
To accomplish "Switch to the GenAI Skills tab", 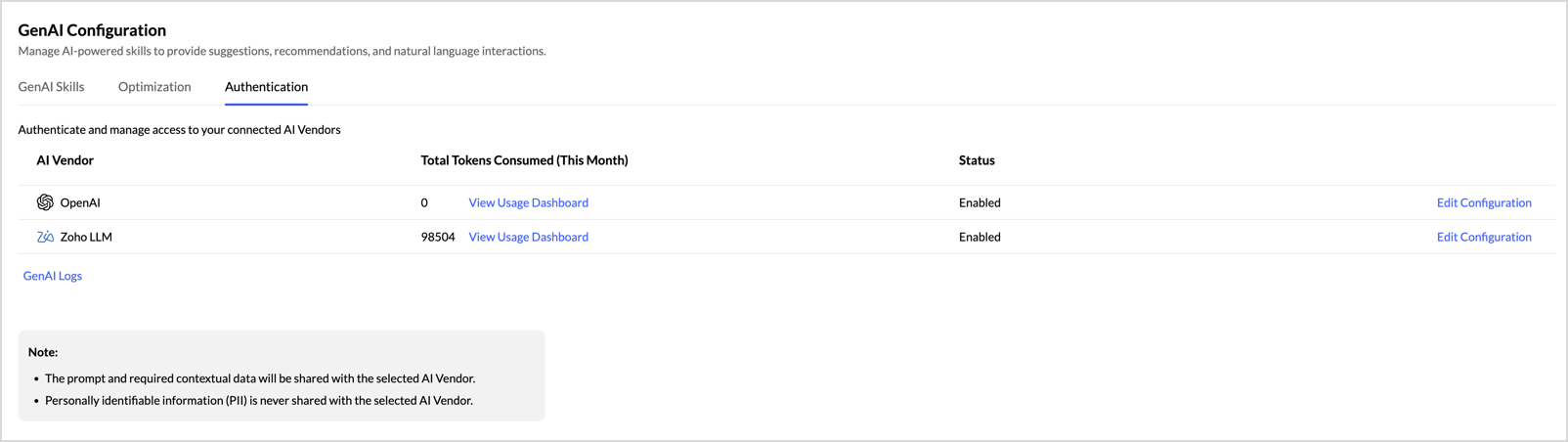I will (x=51, y=87).
